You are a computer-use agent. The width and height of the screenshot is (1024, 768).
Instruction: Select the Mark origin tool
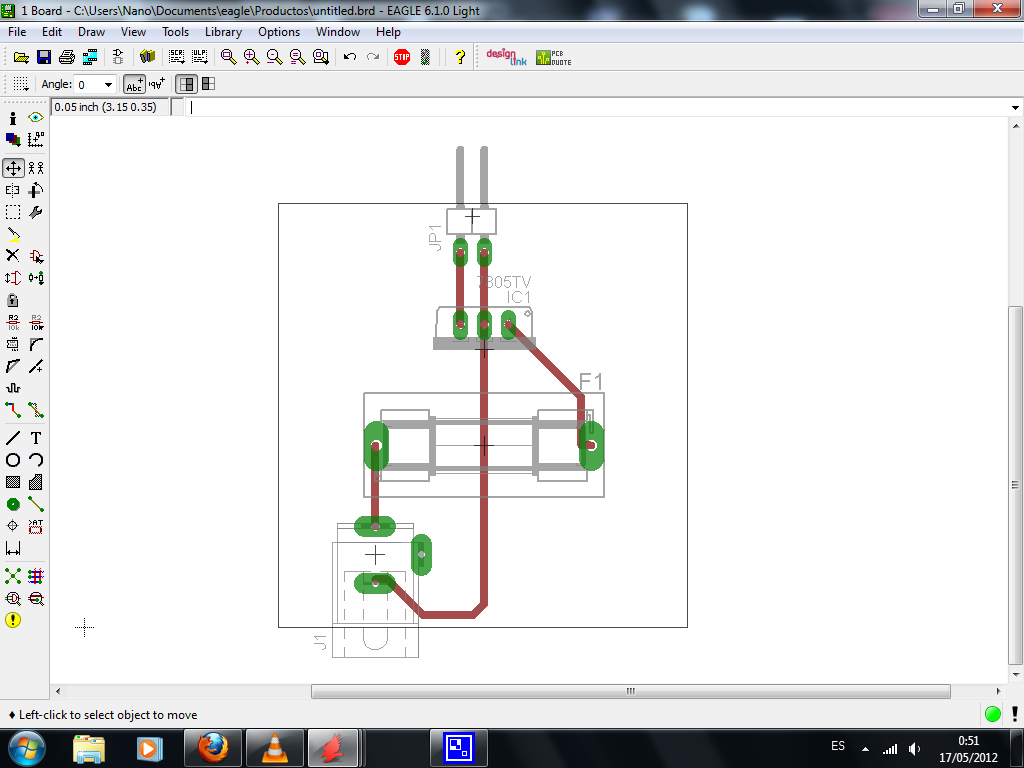click(36, 139)
